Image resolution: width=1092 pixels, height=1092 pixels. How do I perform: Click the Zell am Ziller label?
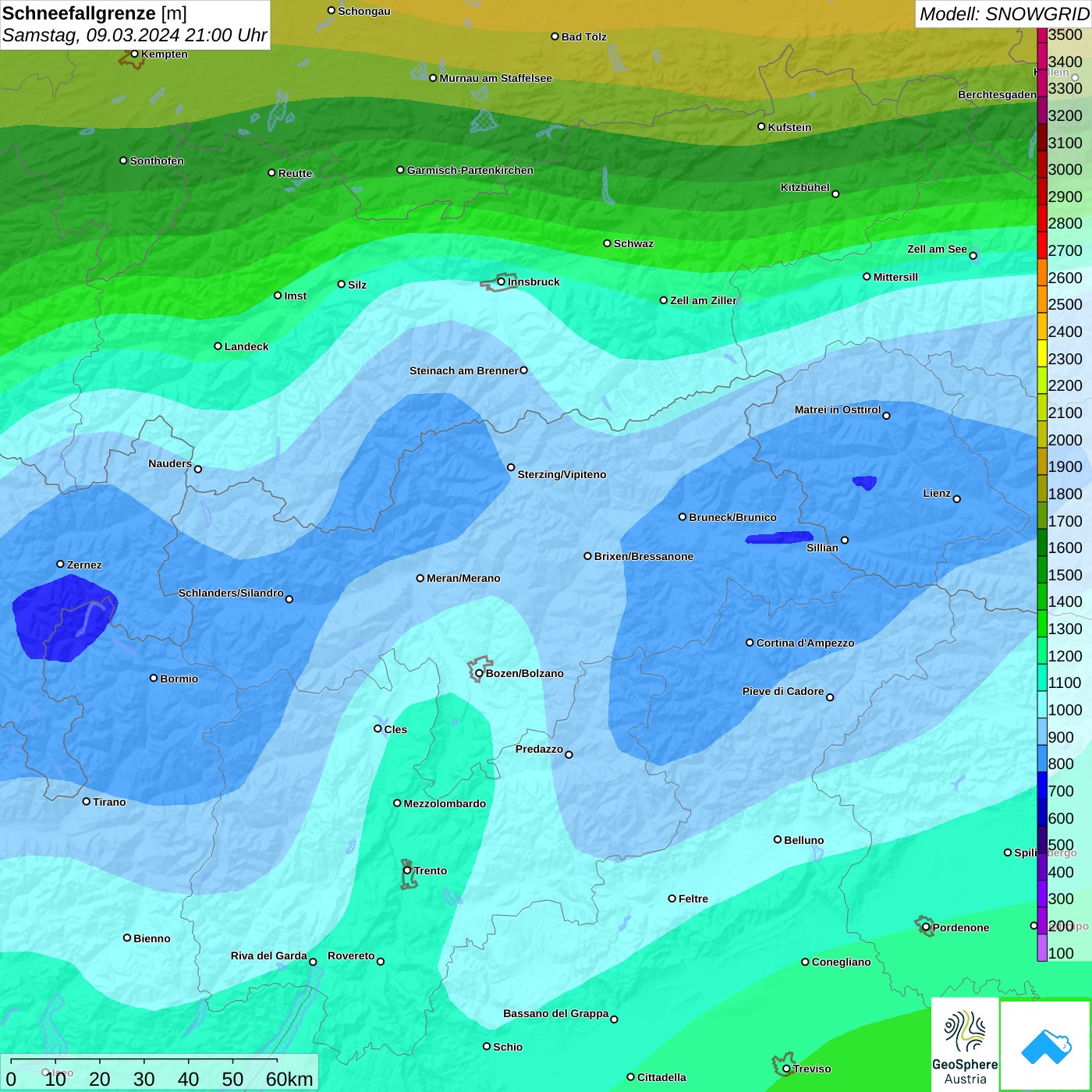coord(703,300)
